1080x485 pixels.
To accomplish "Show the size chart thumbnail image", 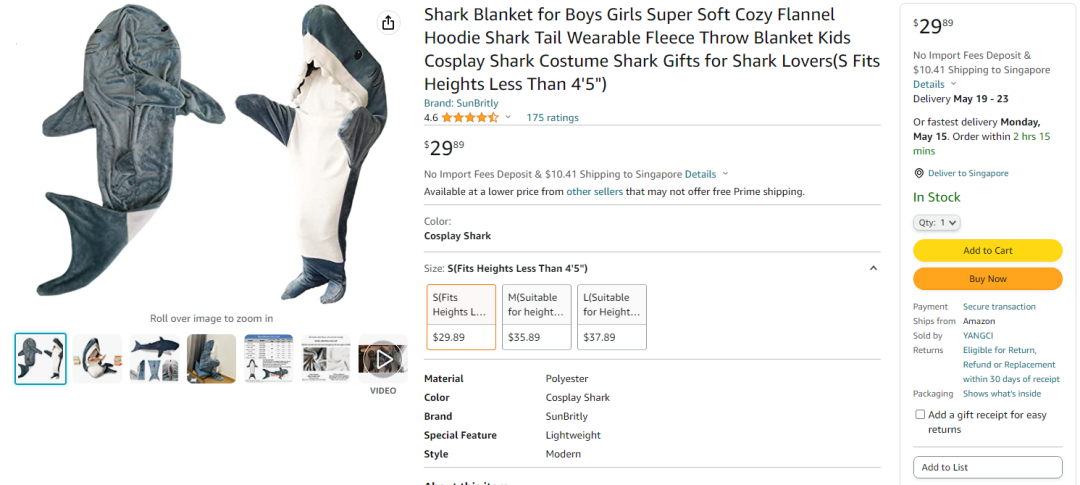I will pos(269,358).
